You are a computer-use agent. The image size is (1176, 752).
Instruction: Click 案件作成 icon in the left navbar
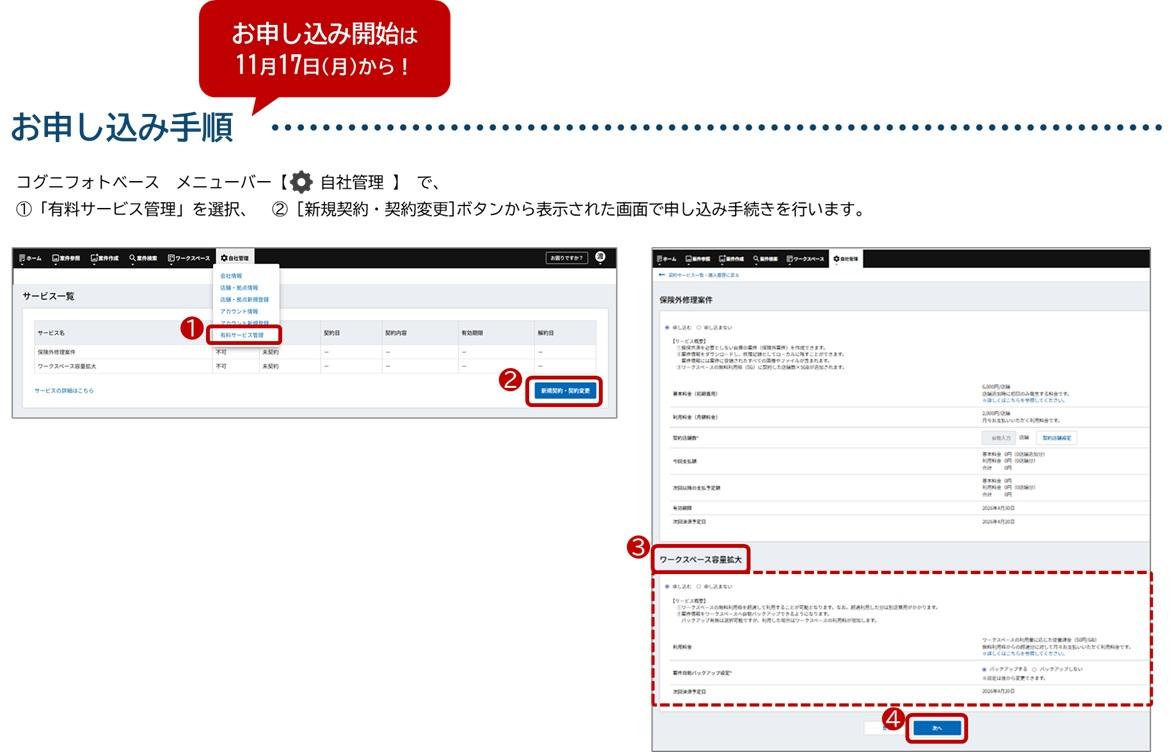coord(95,258)
